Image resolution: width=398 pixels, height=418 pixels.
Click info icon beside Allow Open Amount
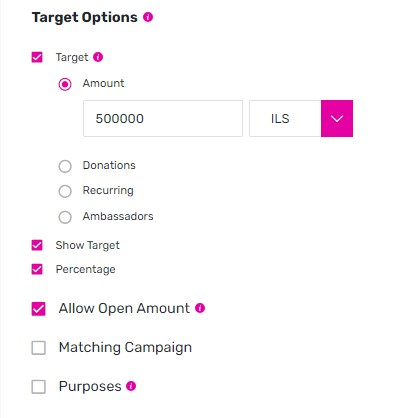[x=200, y=308]
